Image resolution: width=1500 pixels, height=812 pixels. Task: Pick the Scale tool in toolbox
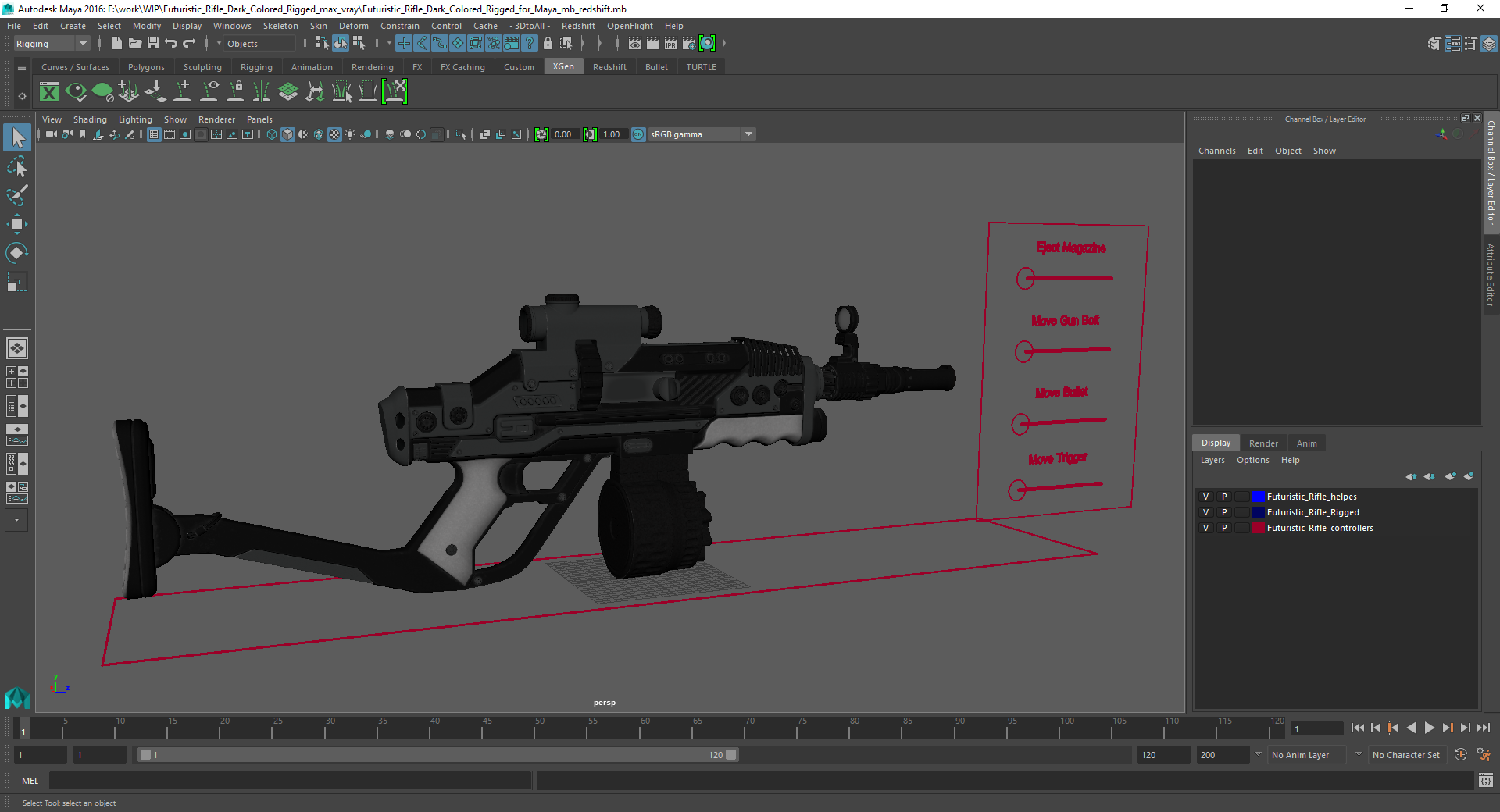coord(17,281)
